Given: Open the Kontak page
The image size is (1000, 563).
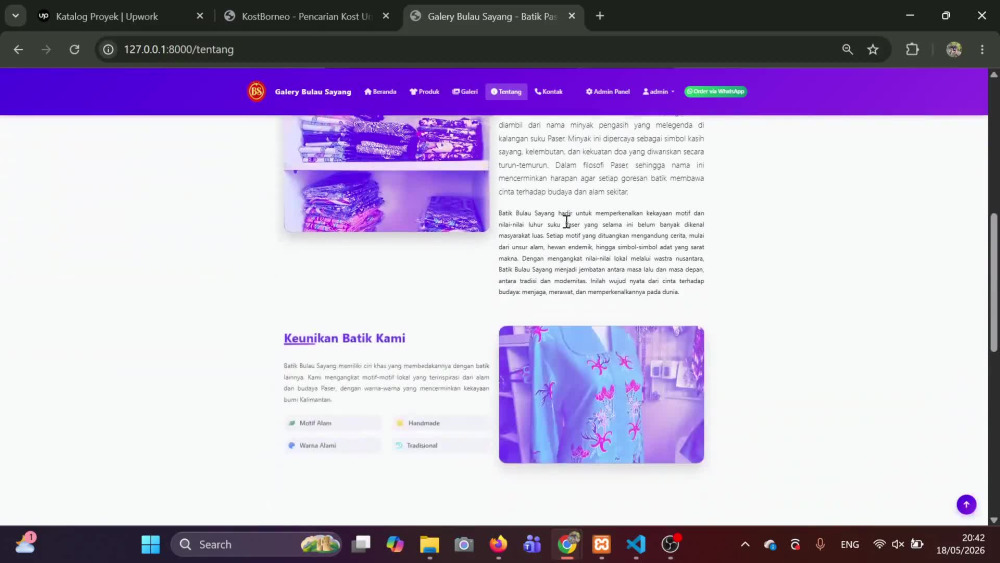Looking at the screenshot, I should 548,92.
